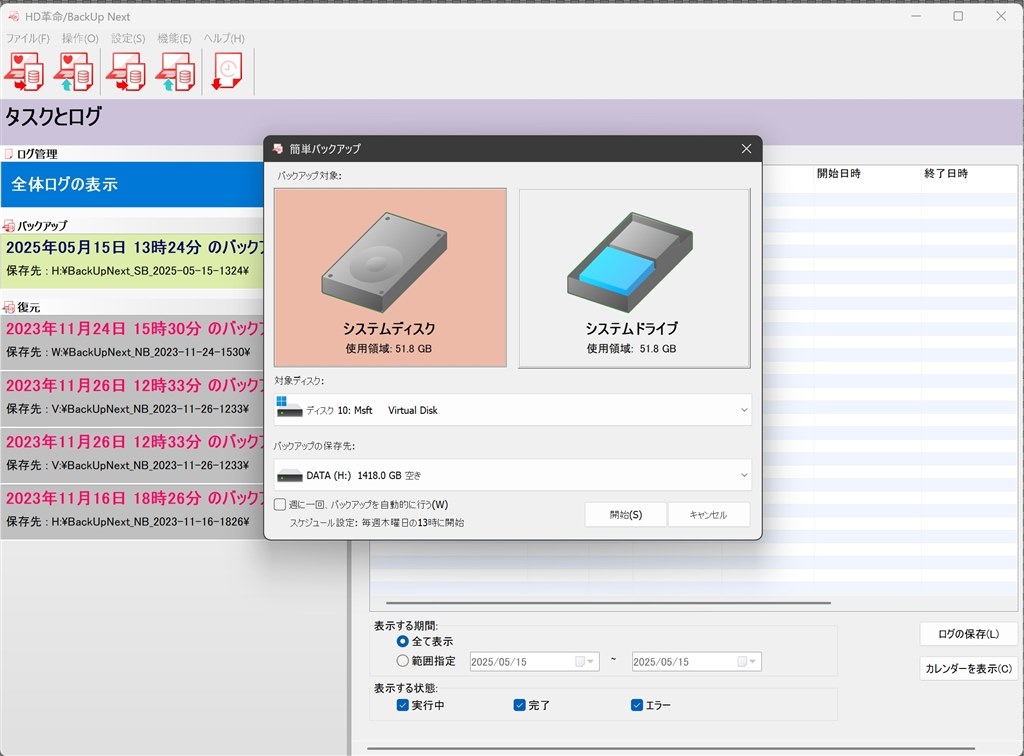This screenshot has height=756, width=1024.
Task: Enable weekly automatic backup checkbox
Action: pos(280,504)
